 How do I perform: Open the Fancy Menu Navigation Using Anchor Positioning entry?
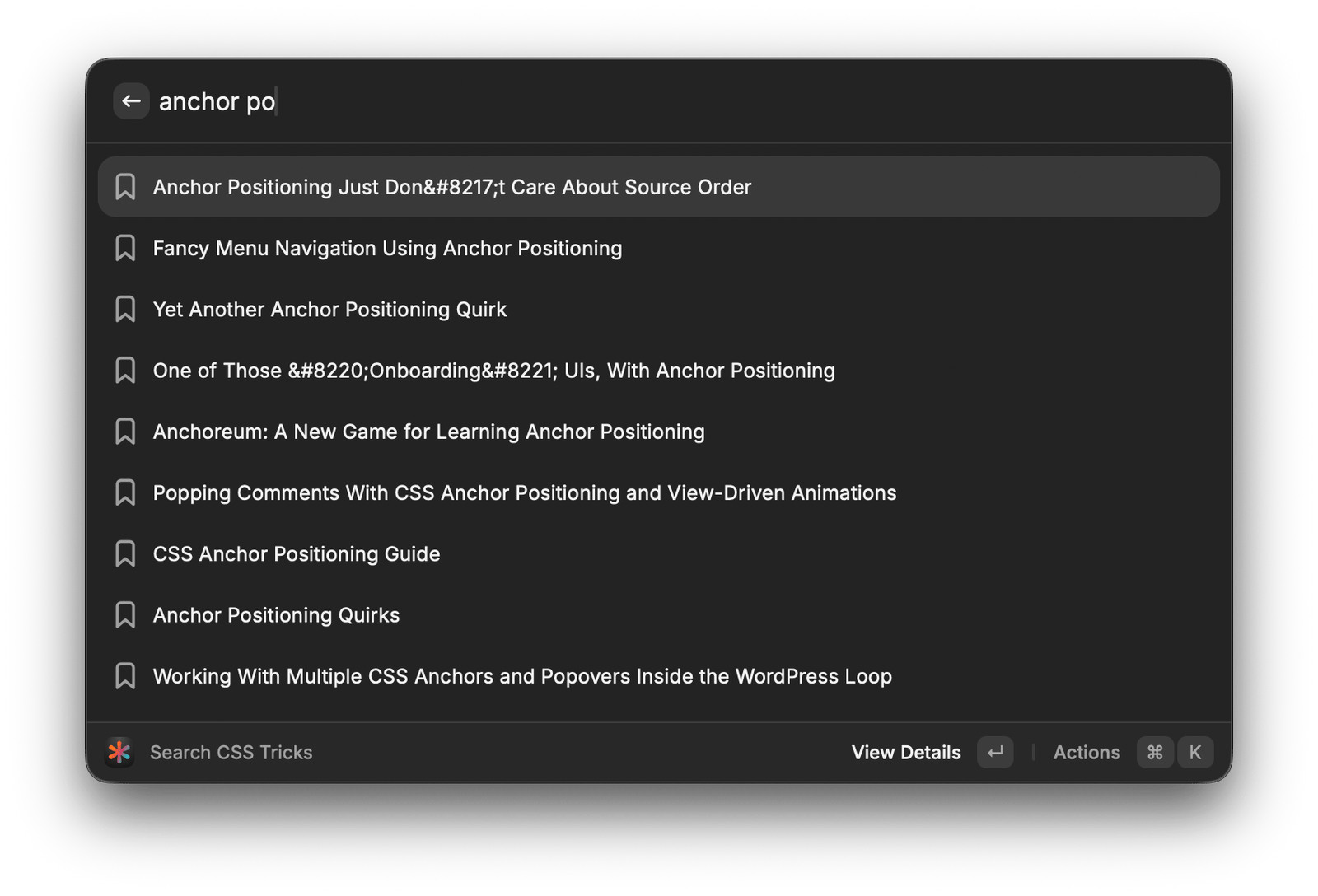coord(387,248)
